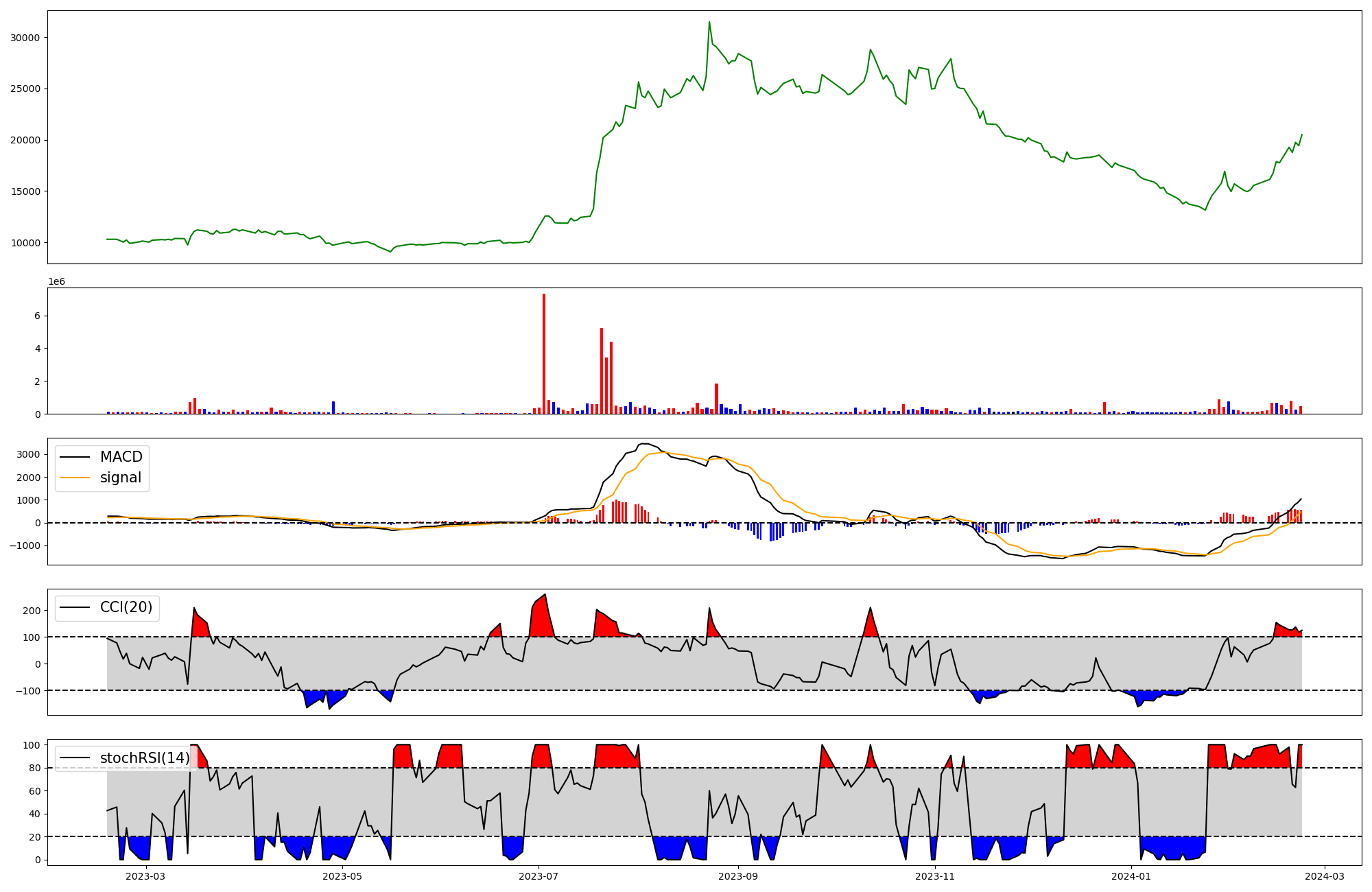Image resolution: width=1372 pixels, height=892 pixels.
Task: Click the second-tallest red volume bar
Action: click(x=602, y=371)
